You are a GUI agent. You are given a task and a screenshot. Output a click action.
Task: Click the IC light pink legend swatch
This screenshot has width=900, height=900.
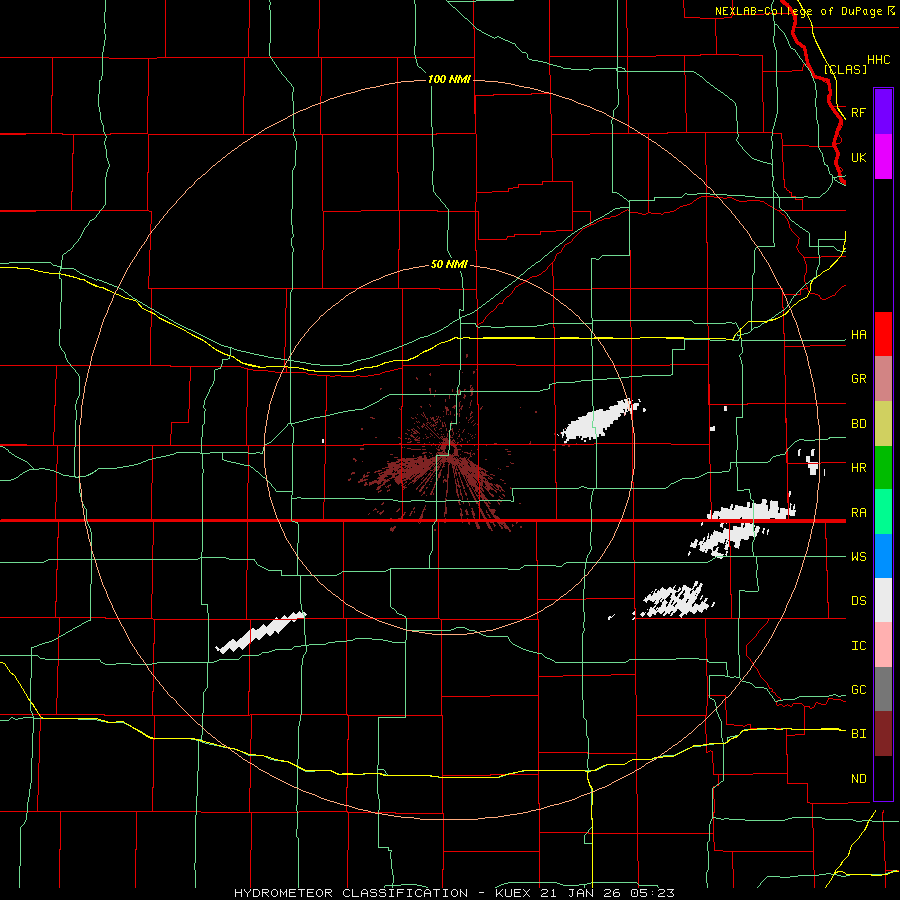pos(883,645)
